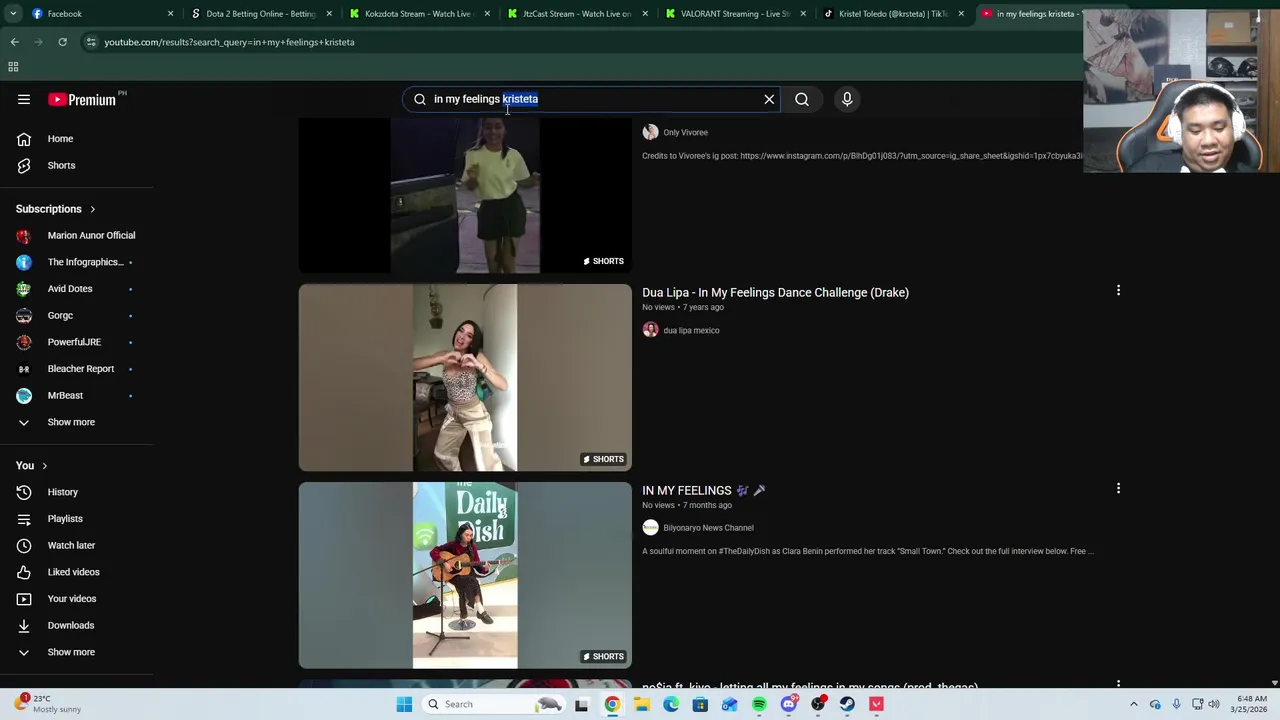The height and width of the screenshot is (720, 1280).
Task: Open Microsoft Edge from taskbar
Action: click(671, 704)
